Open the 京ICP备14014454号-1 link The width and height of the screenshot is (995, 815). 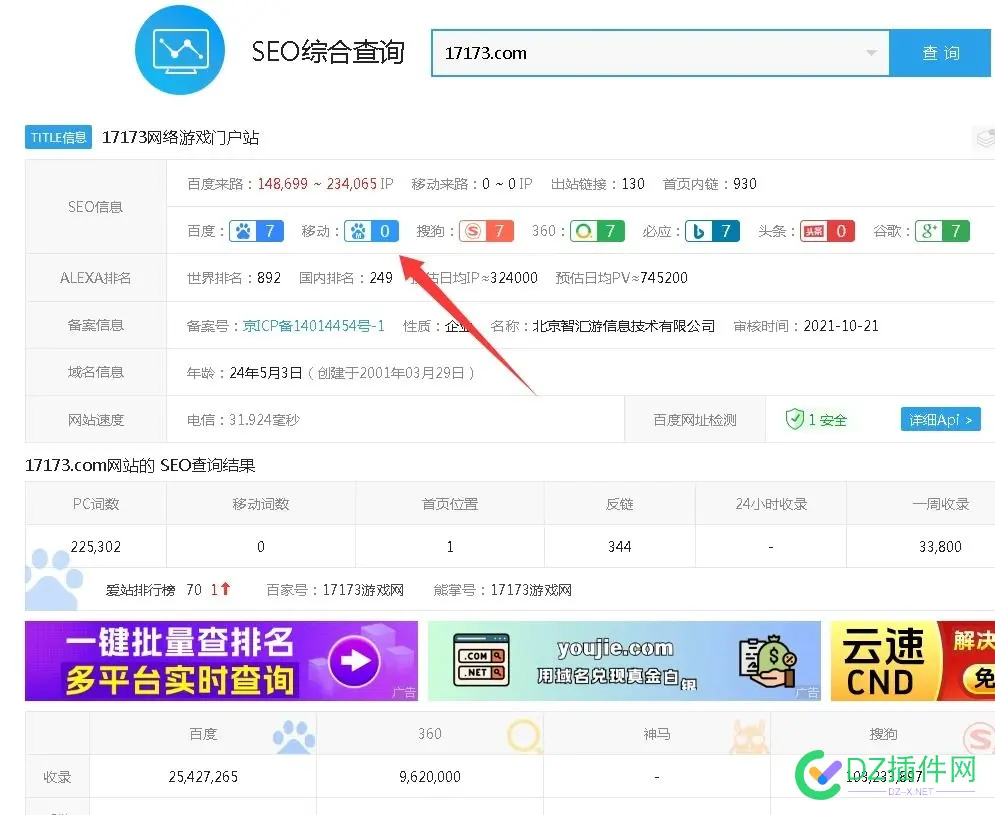(313, 326)
